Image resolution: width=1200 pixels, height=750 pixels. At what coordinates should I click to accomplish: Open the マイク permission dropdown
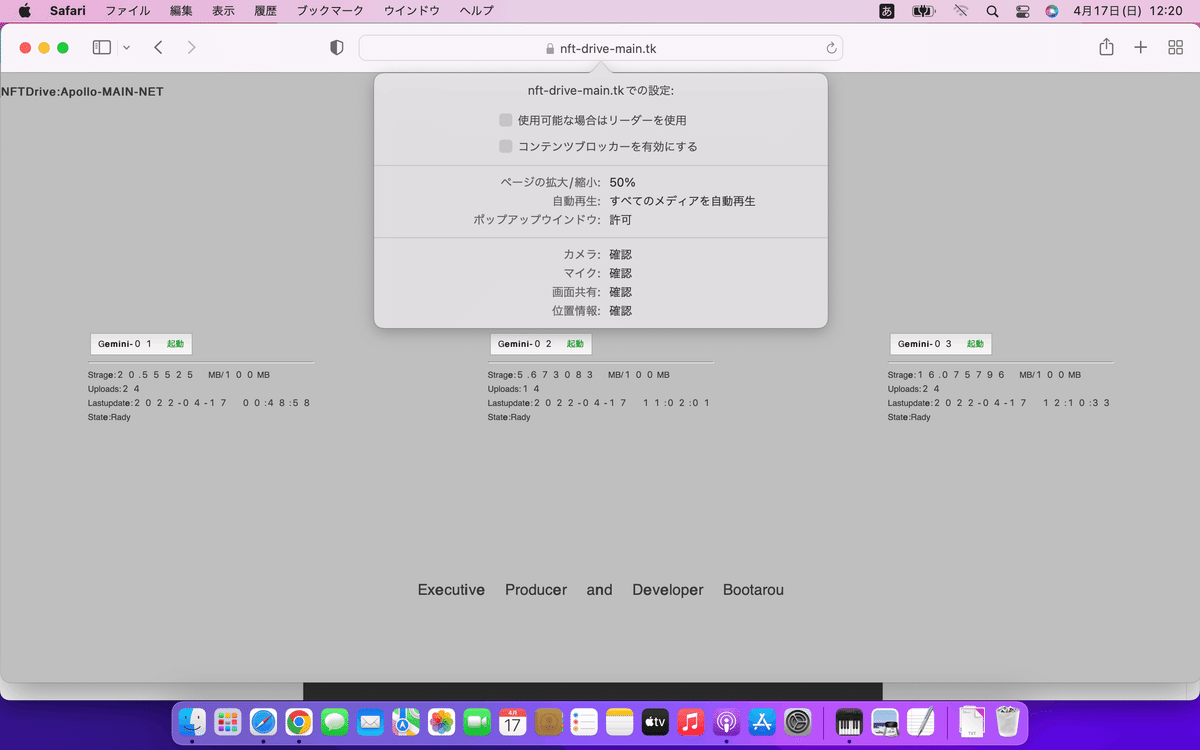click(621, 273)
